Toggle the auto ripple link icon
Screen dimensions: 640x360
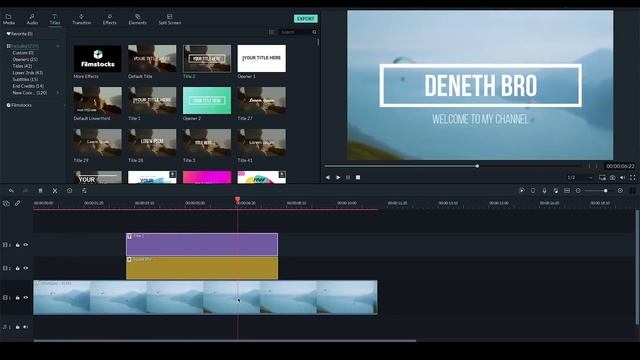tap(18, 203)
